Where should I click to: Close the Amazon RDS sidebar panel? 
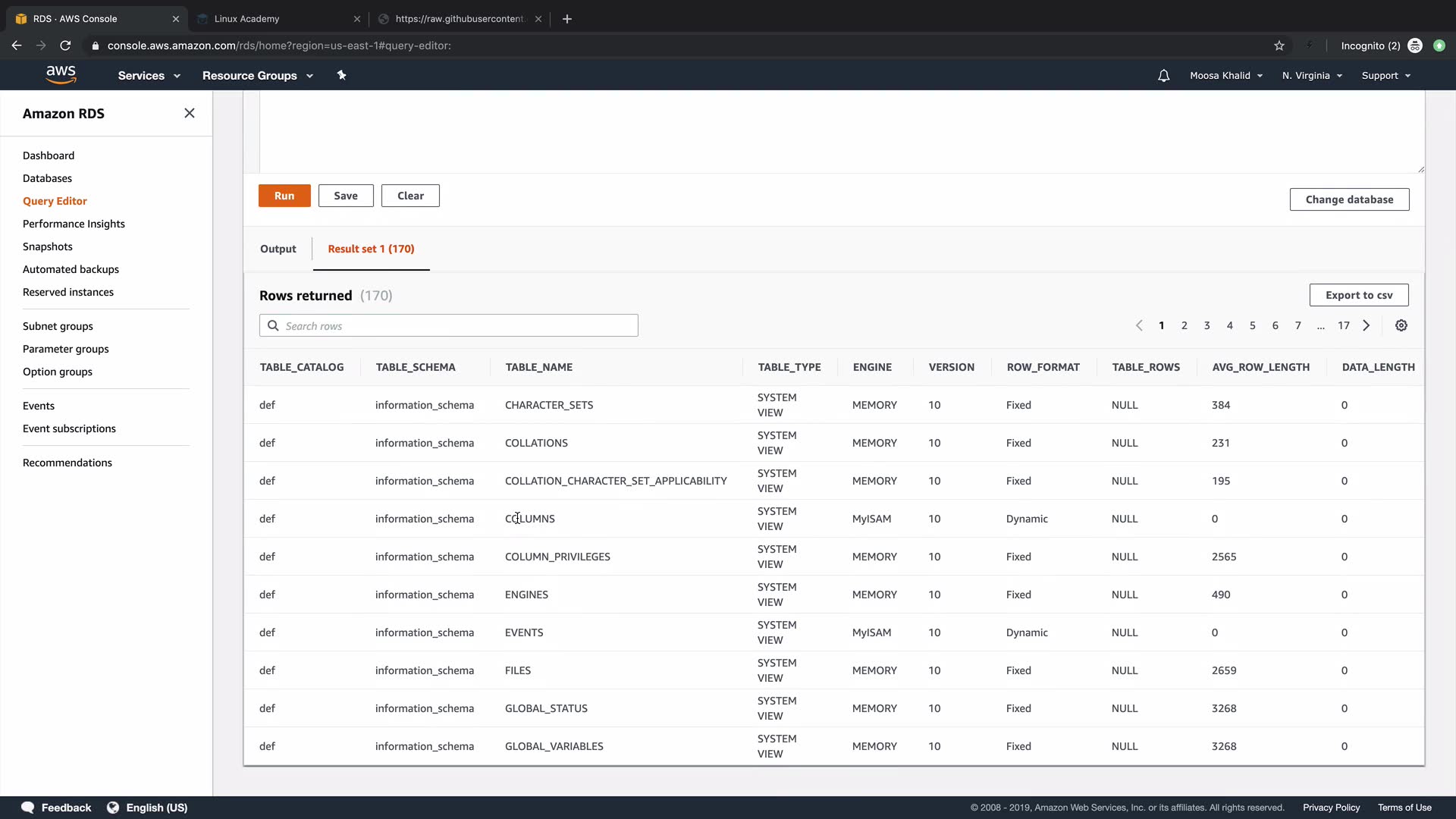tap(190, 113)
